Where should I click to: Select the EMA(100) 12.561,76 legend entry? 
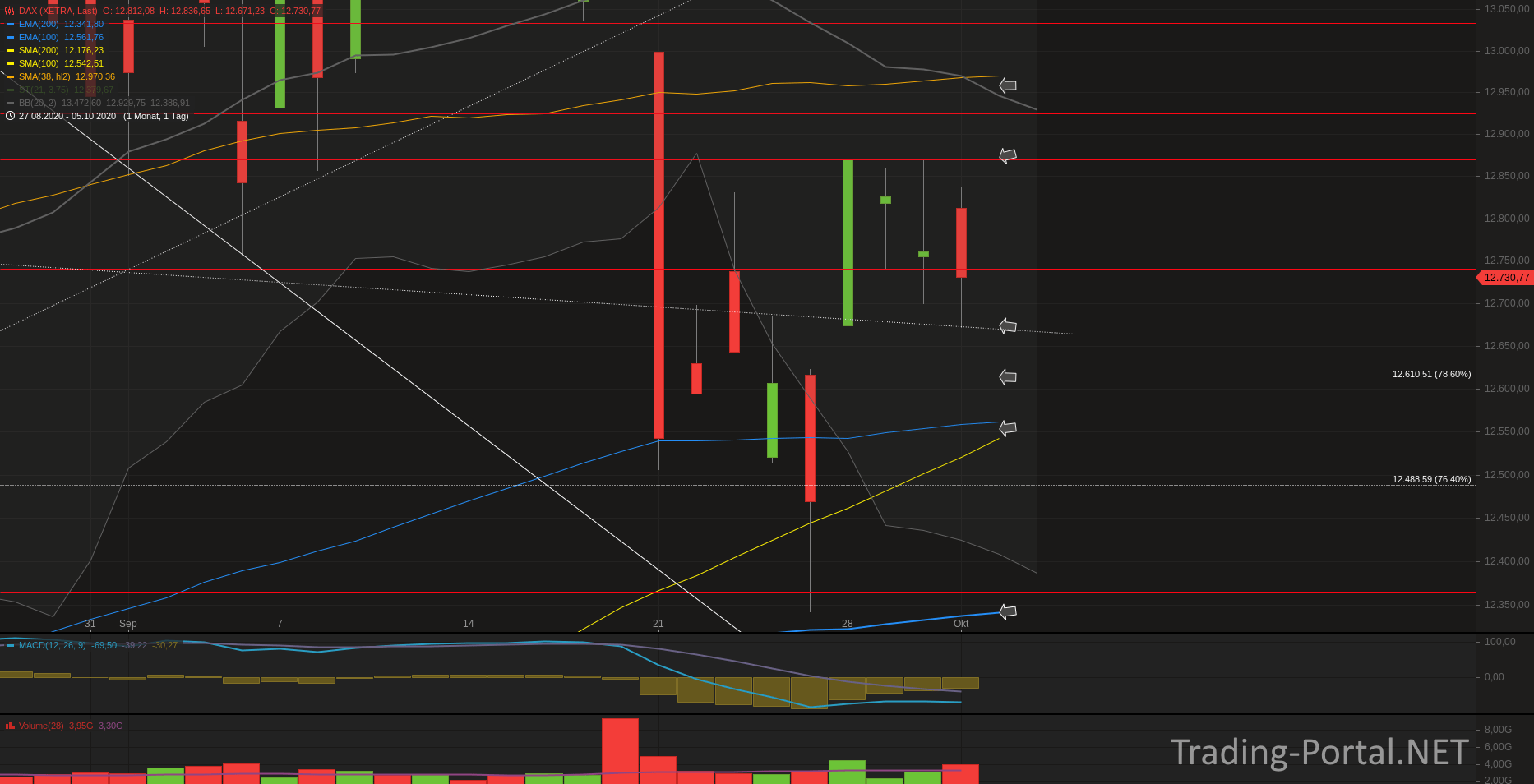point(62,37)
